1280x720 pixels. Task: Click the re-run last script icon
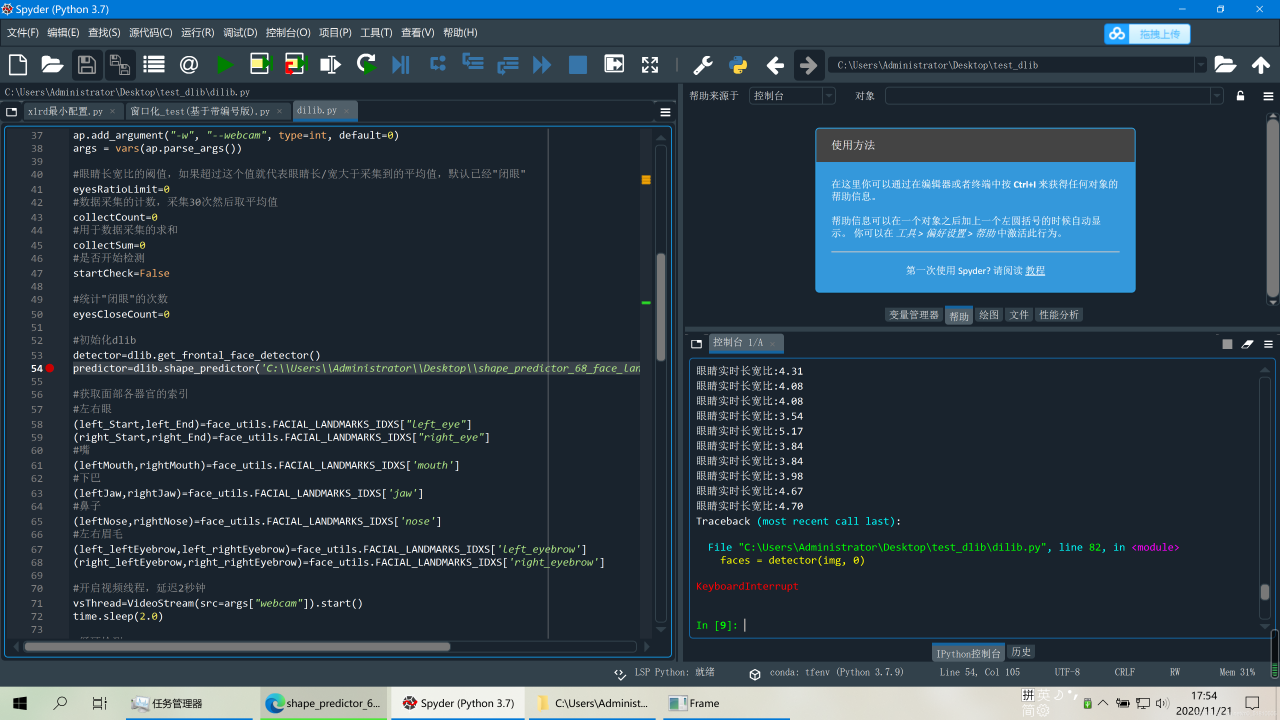(366, 65)
